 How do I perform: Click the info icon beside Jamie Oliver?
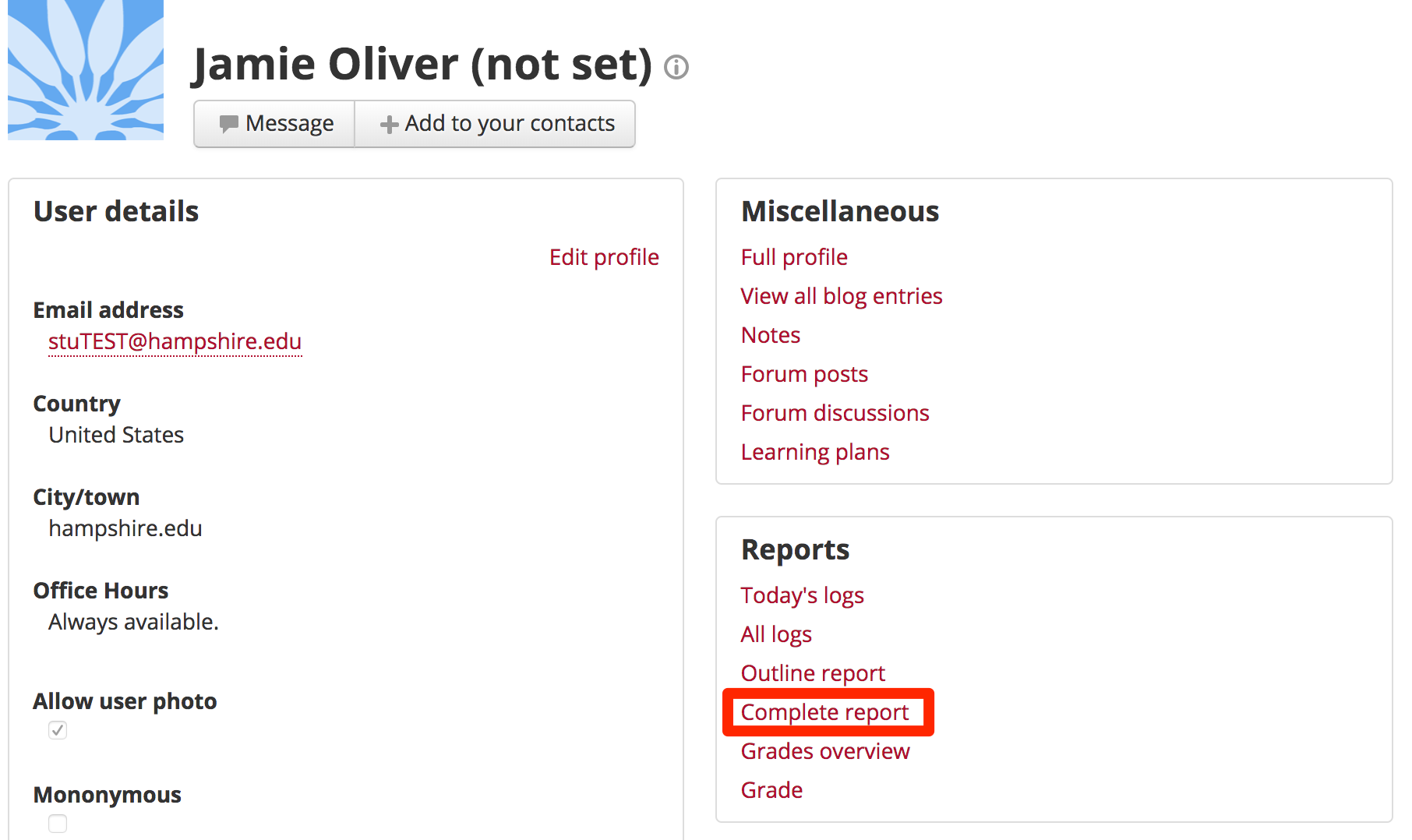click(x=676, y=68)
